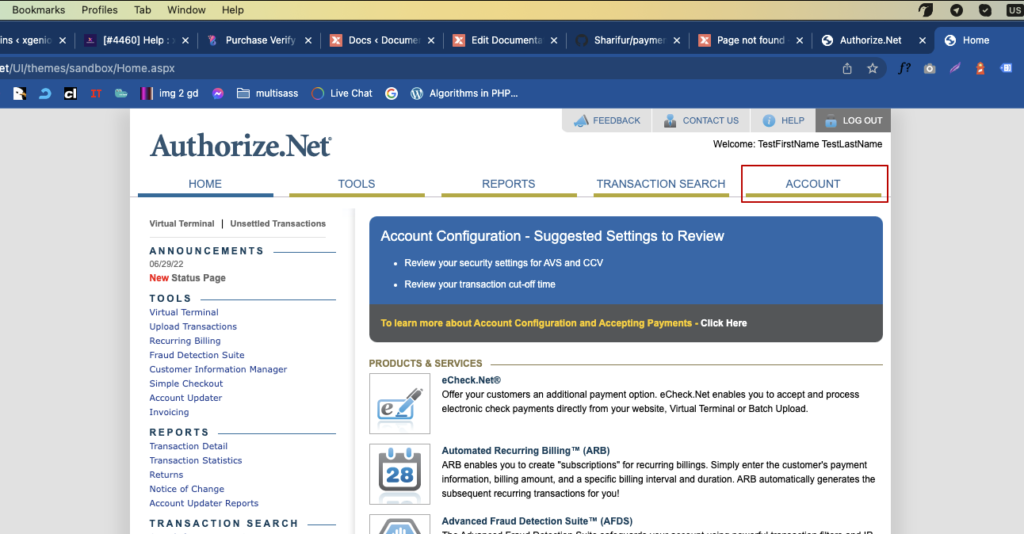The image size is (1024, 534).
Task: Close the 'Page not found' browser tab
Action: tap(799, 40)
